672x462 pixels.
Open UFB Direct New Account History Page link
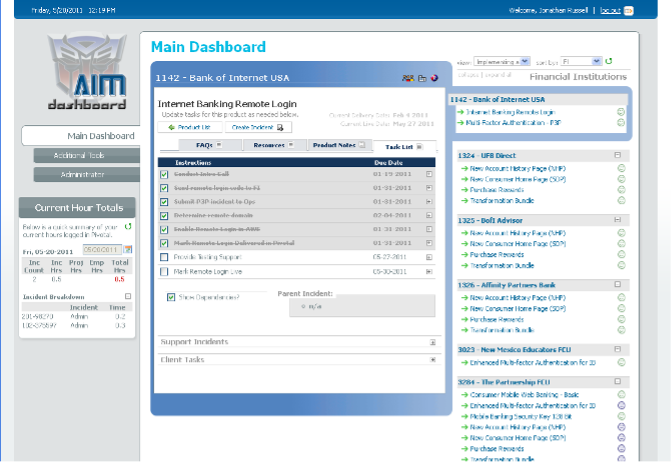point(518,168)
